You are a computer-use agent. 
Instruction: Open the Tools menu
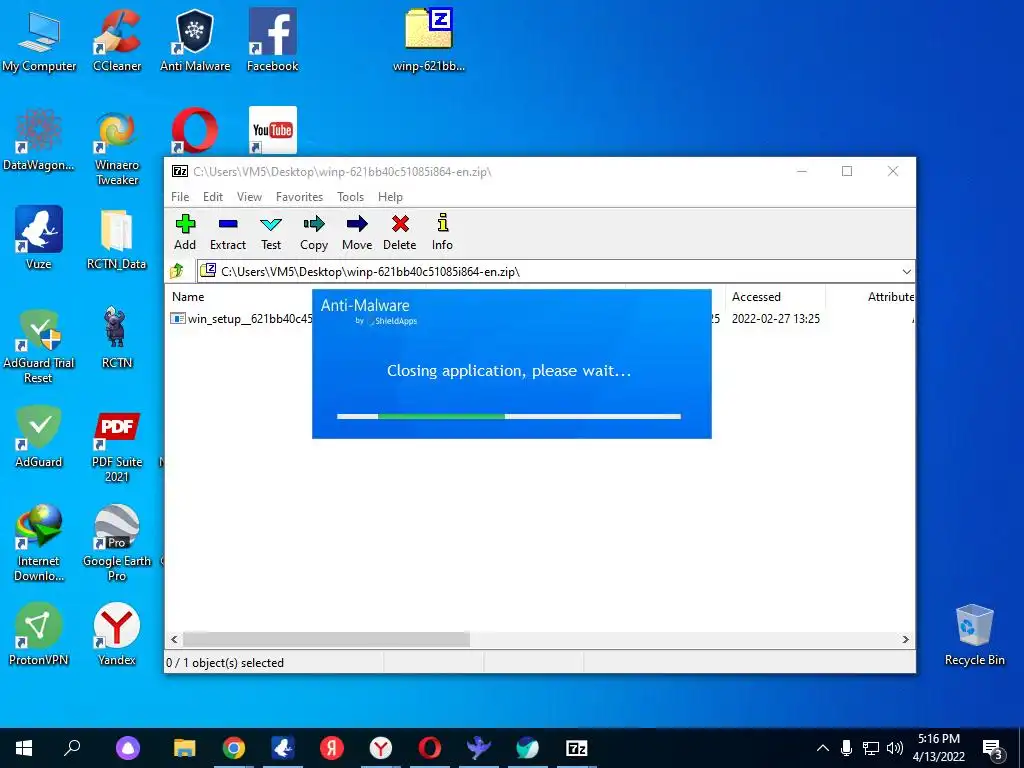[350, 197]
